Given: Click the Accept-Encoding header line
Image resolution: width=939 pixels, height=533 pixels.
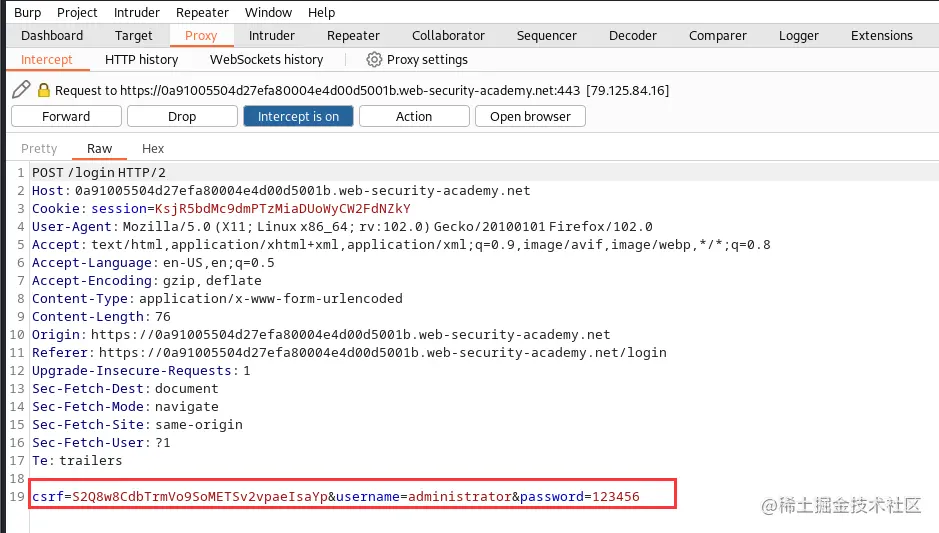Looking at the screenshot, I should tap(147, 280).
